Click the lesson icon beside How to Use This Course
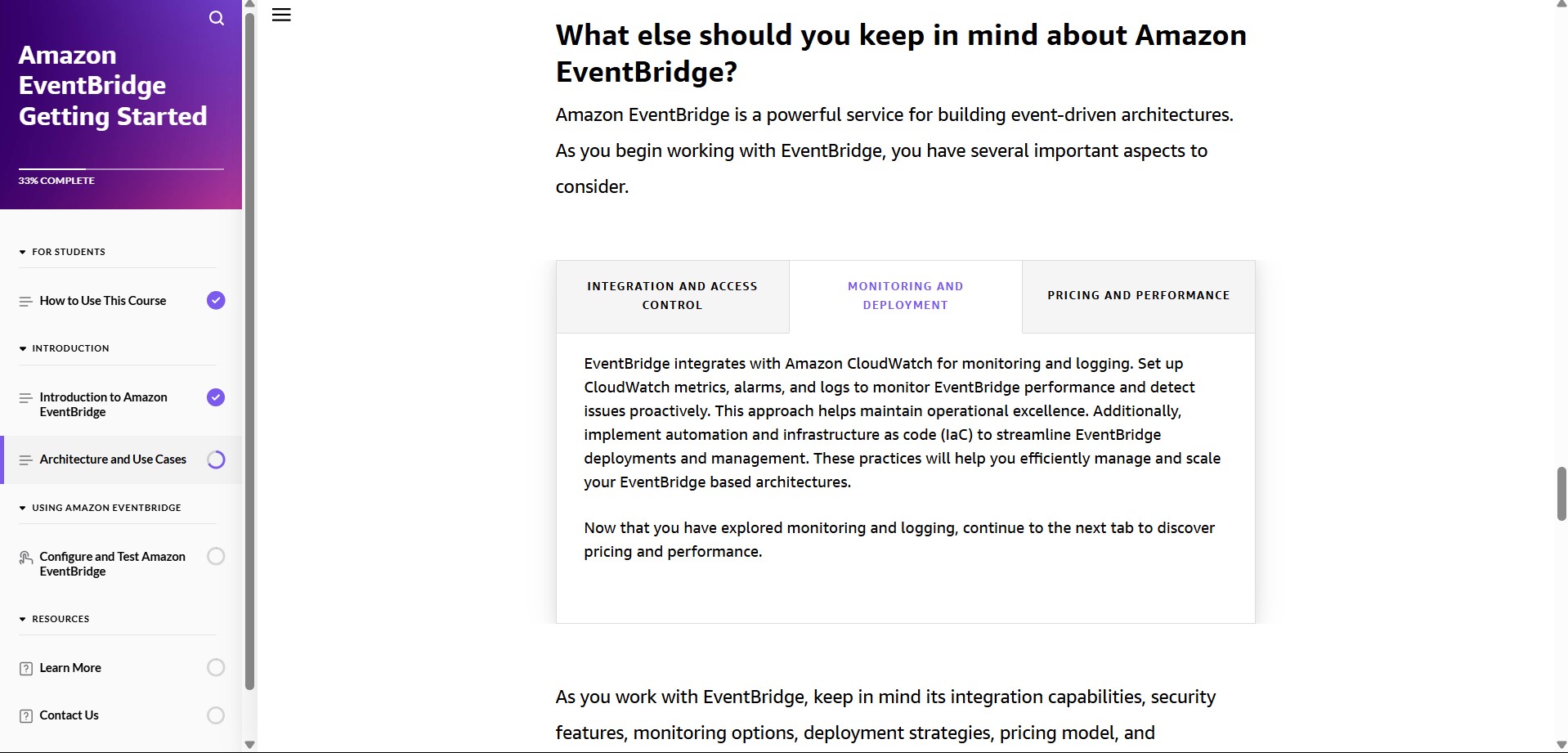The height and width of the screenshot is (753, 1568). point(25,301)
